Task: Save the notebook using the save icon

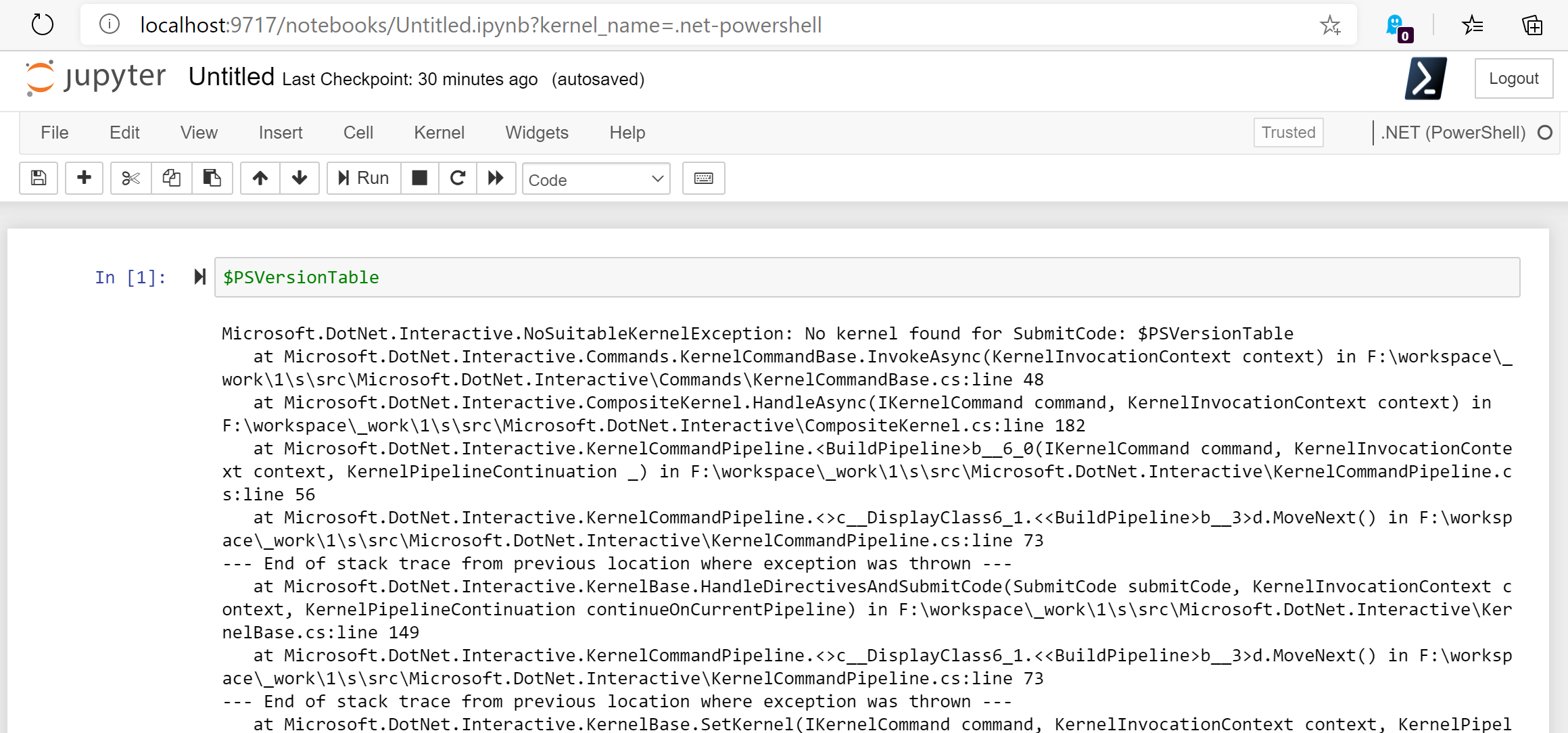Action: [x=38, y=178]
